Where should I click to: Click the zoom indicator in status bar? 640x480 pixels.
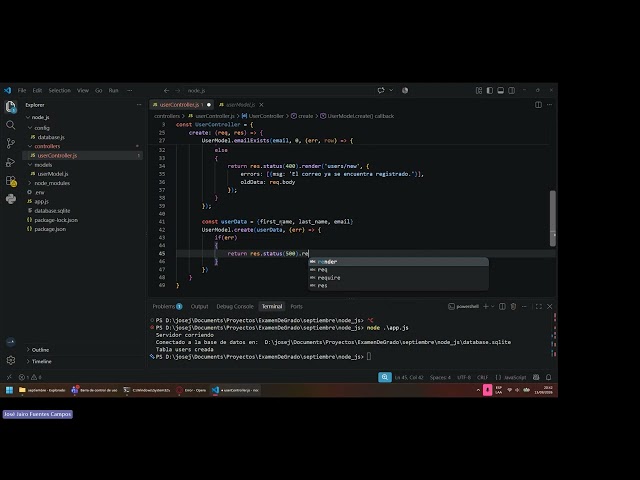[384, 377]
